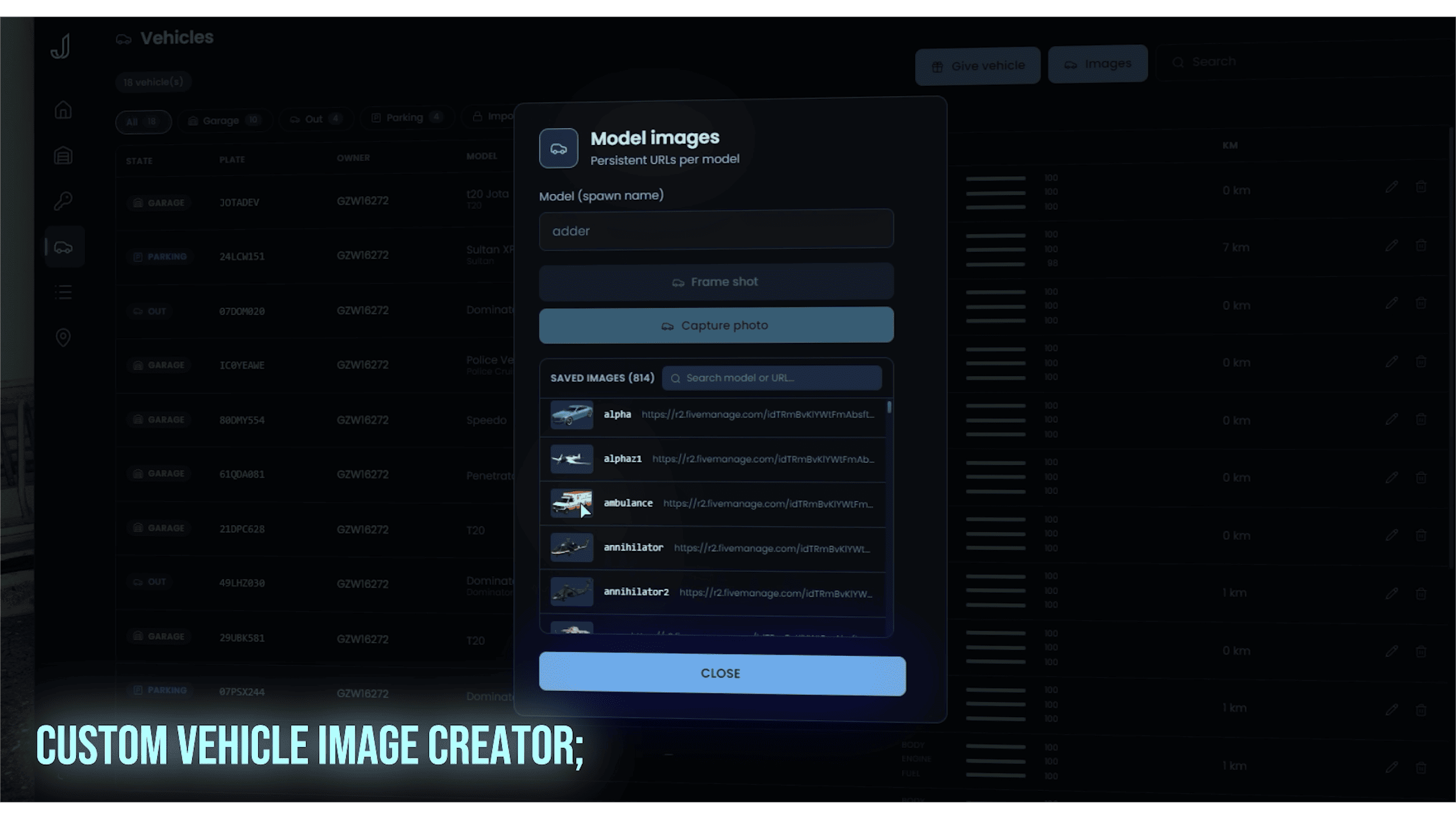The image size is (1456, 819).
Task: Click the PARKING state badge for 24LCW151
Action: 159,257
